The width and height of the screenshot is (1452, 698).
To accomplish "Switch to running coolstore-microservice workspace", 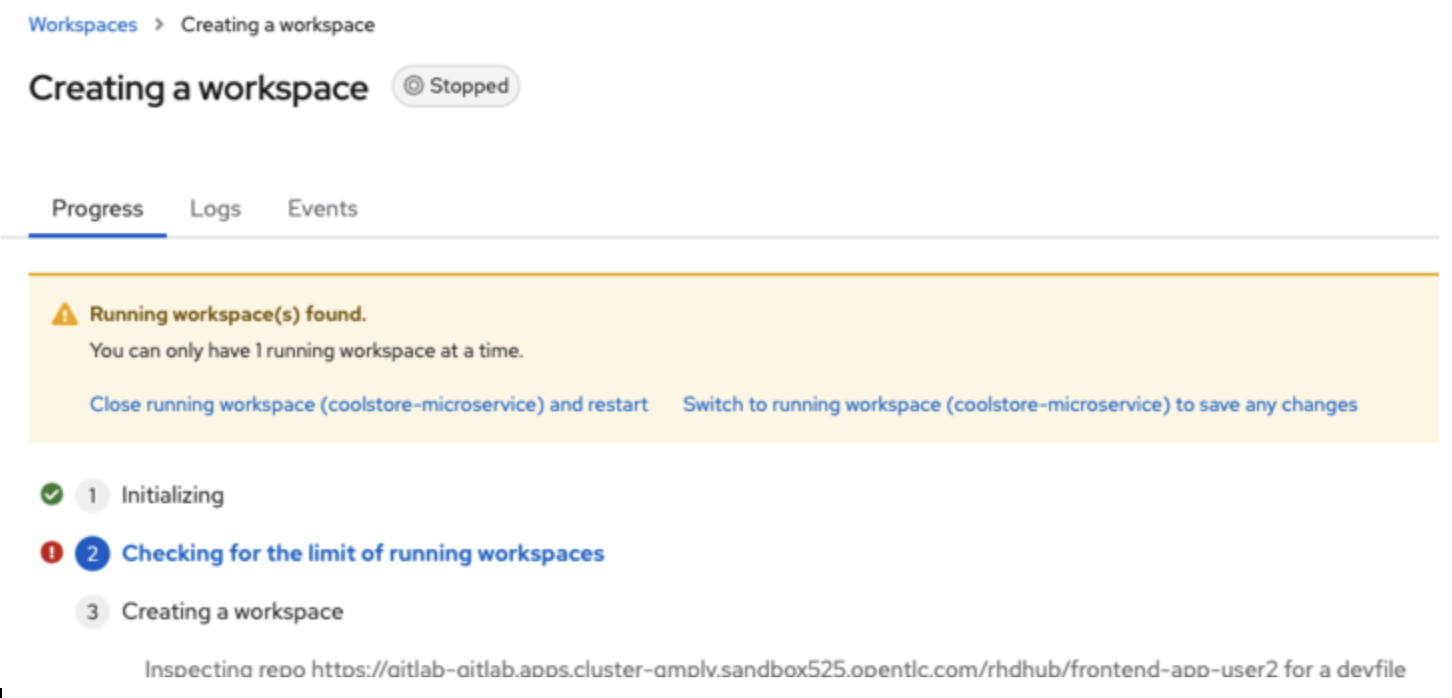I will [x=1019, y=405].
